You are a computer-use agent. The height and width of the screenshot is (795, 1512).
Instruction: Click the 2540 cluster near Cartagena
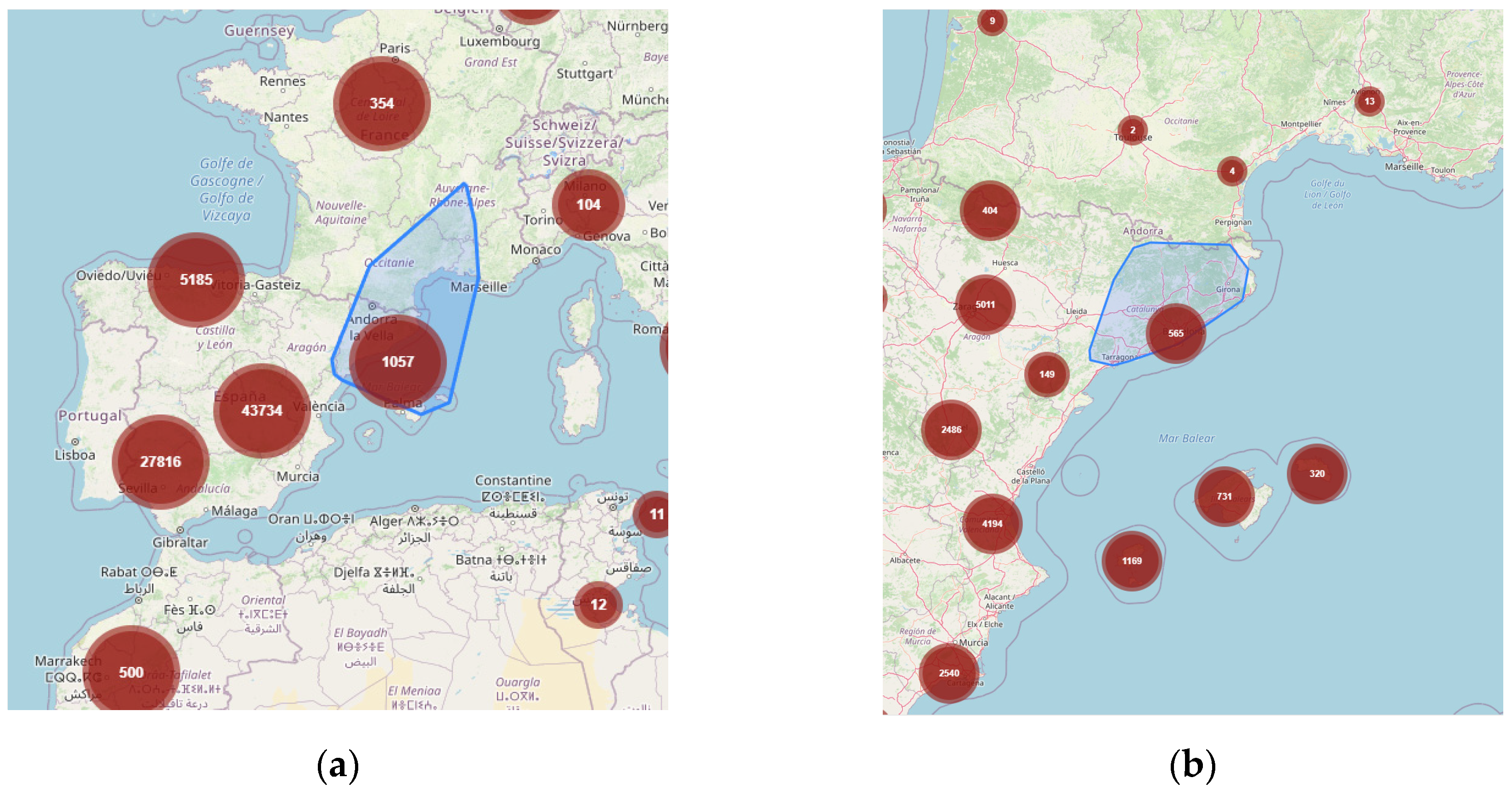[x=948, y=673]
